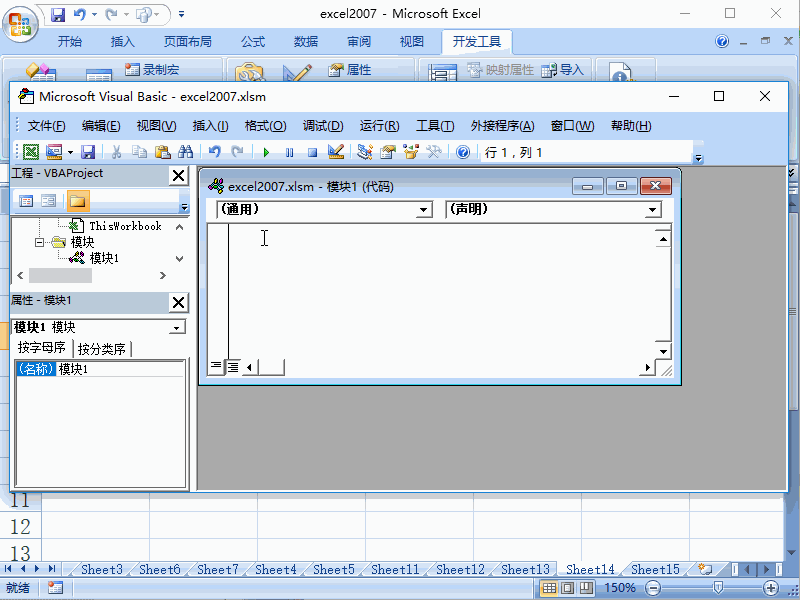The height and width of the screenshot is (600, 800).
Task: Open Toolbox wrench-hammer icon
Action: [x=434, y=152]
